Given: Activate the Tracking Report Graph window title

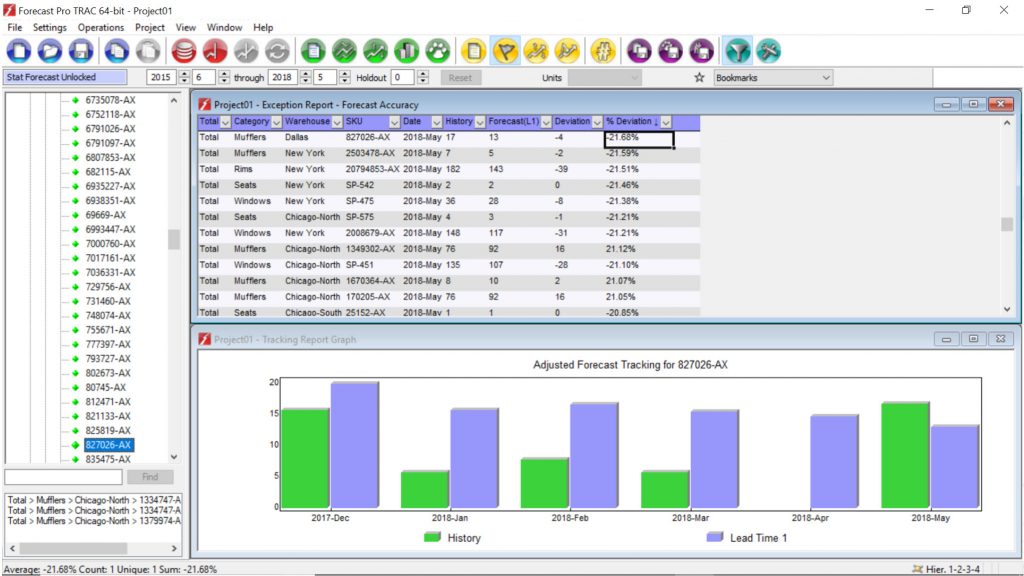Looking at the screenshot, I should click(285, 340).
